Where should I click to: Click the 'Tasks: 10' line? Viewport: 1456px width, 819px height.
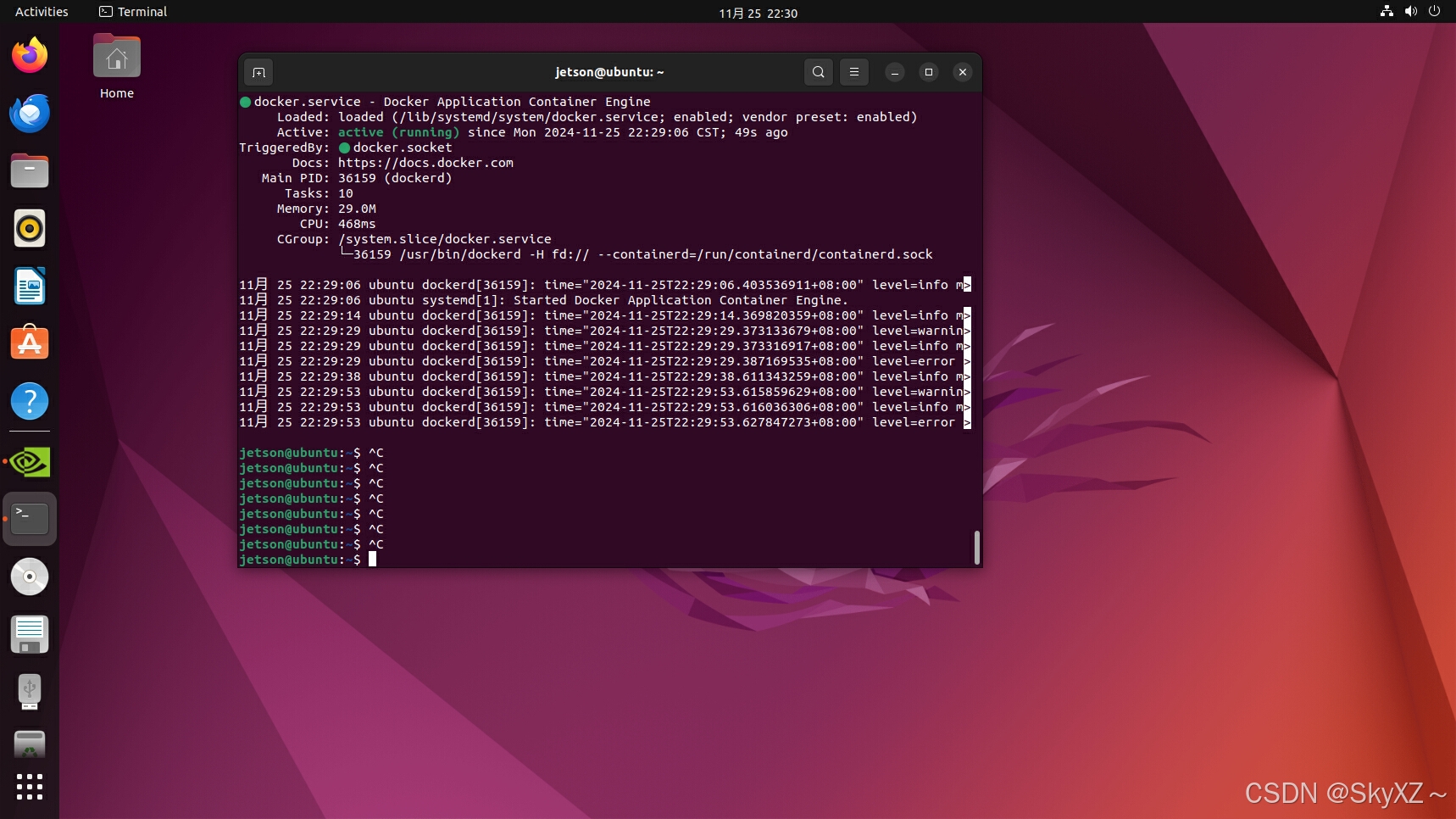319,193
